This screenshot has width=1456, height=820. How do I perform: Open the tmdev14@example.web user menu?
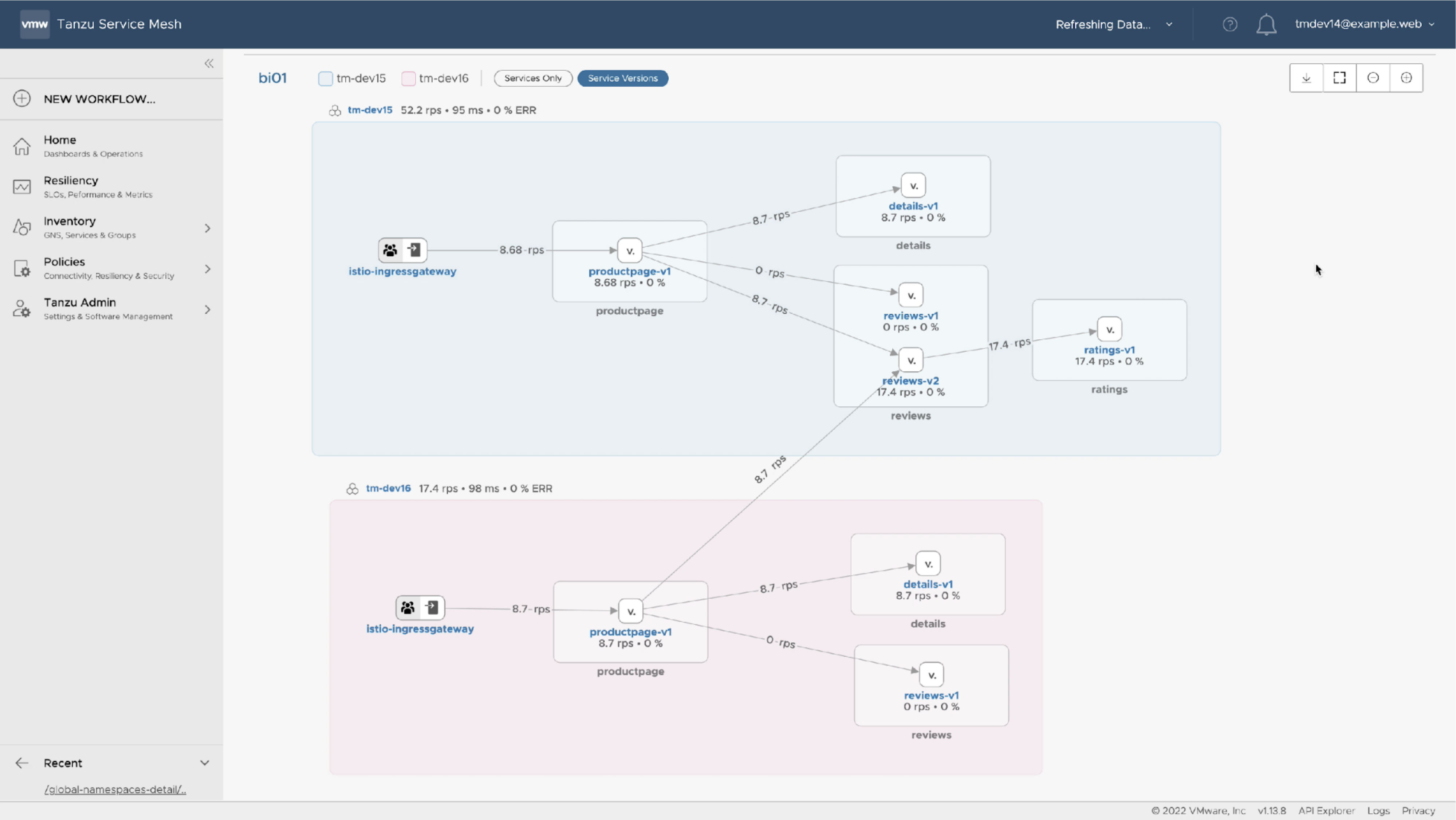(x=1365, y=24)
